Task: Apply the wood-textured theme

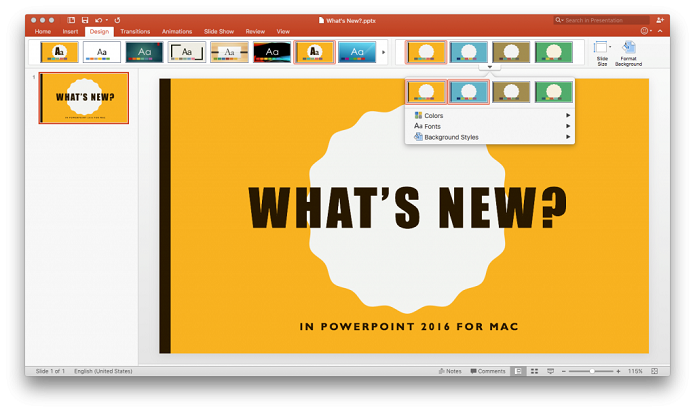Action: (x=229, y=52)
